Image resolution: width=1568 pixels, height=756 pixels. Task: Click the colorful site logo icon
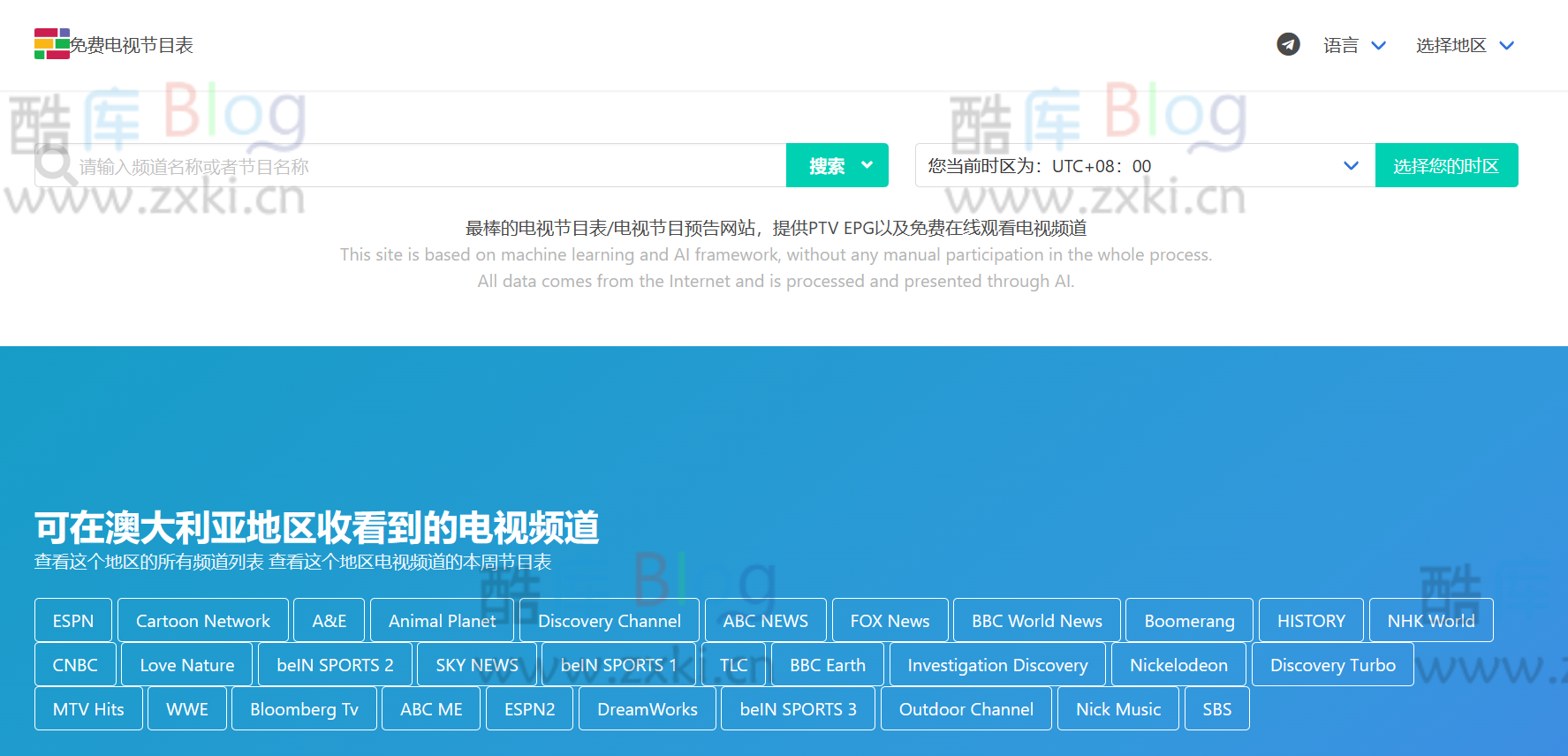coord(51,44)
